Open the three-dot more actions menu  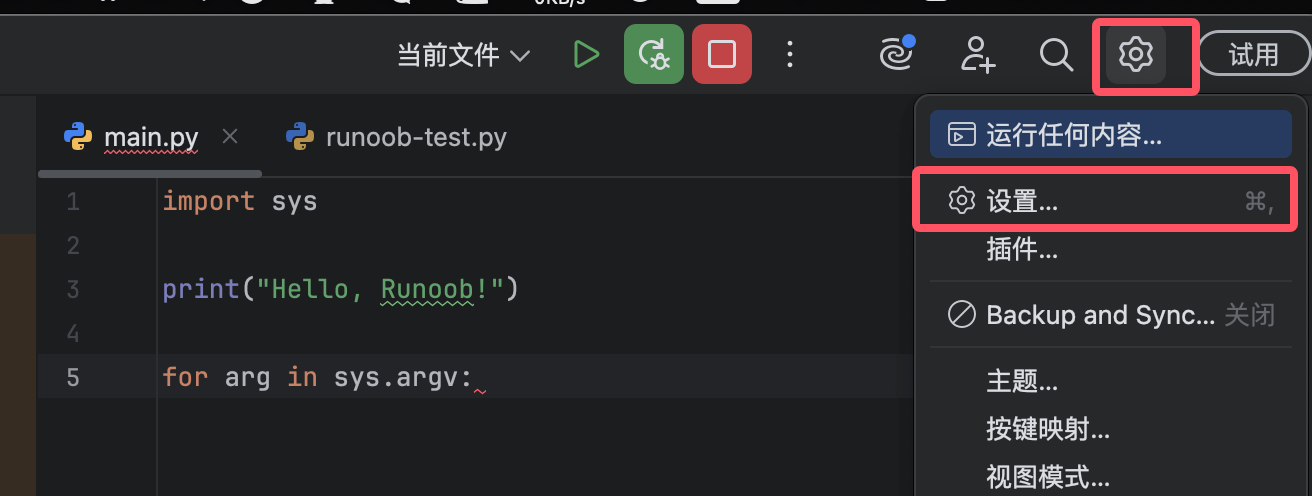[x=790, y=54]
